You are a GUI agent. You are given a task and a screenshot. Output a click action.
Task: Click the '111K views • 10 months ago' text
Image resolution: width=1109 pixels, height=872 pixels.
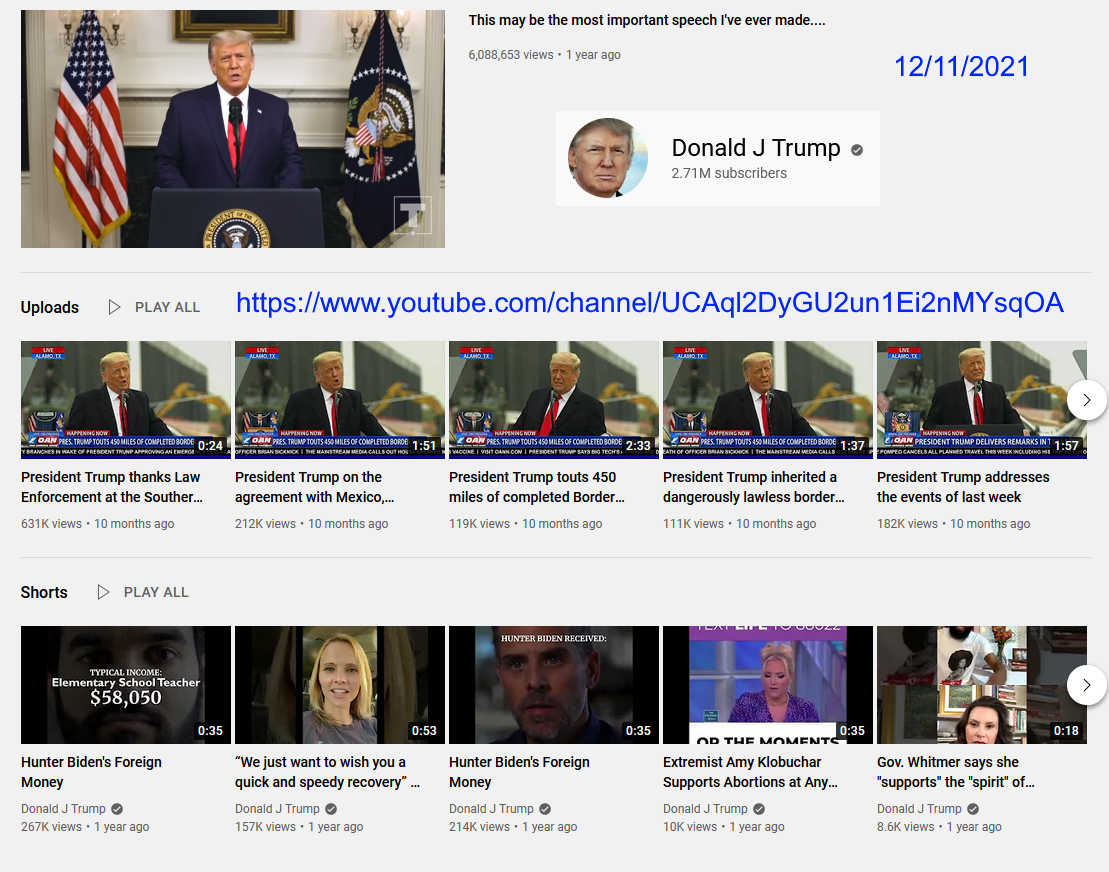click(x=739, y=524)
